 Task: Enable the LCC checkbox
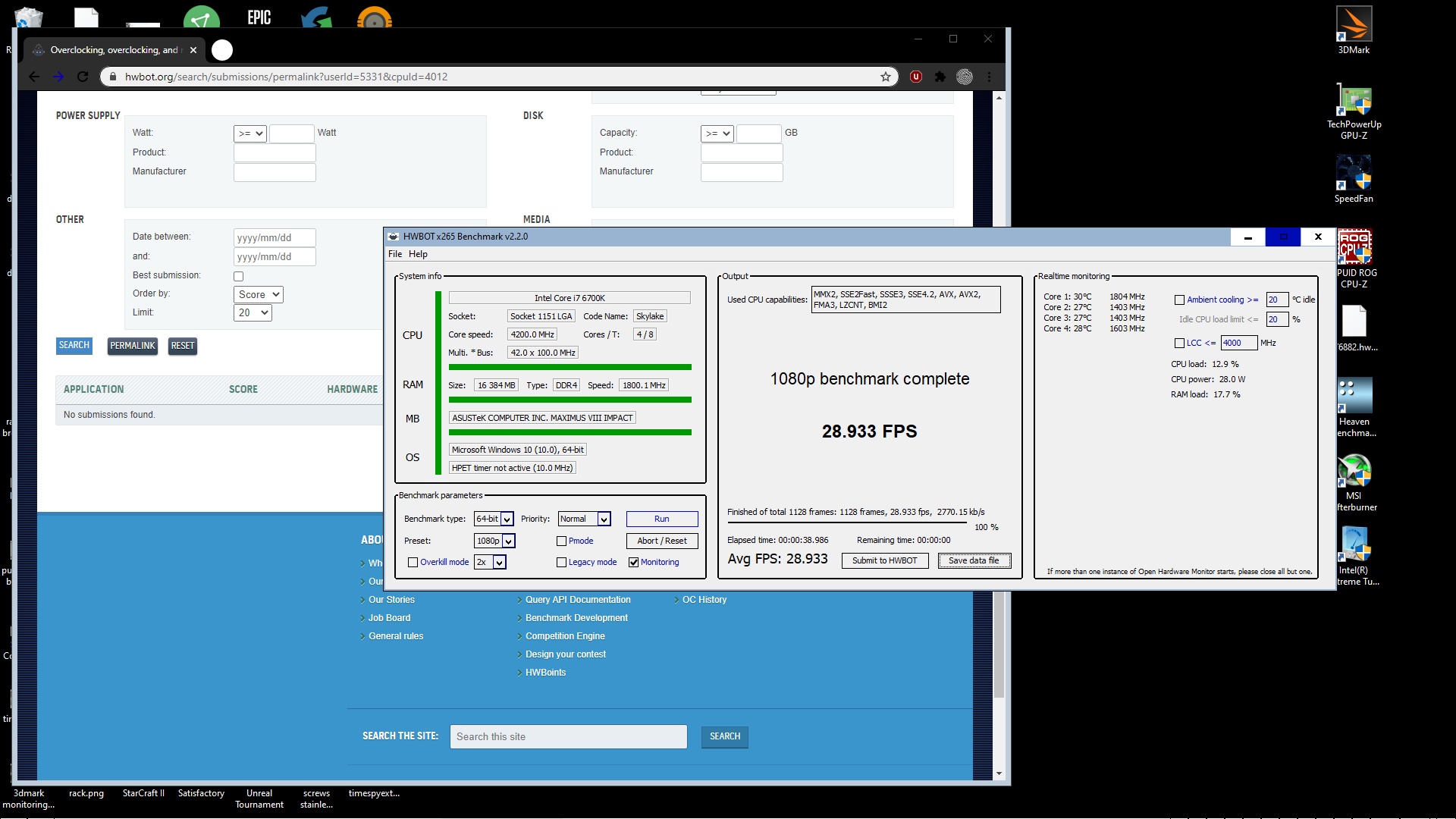point(1180,343)
